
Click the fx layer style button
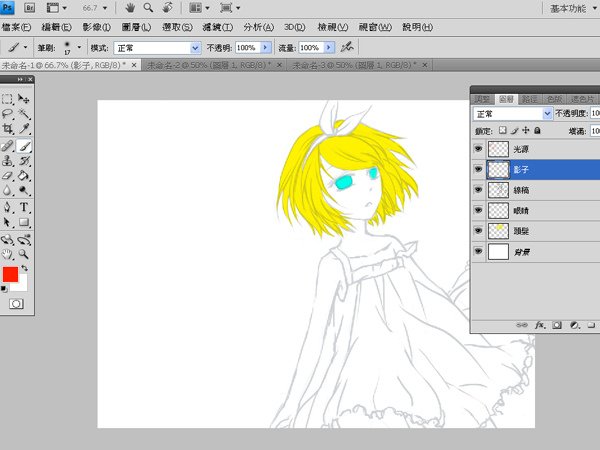(540, 325)
